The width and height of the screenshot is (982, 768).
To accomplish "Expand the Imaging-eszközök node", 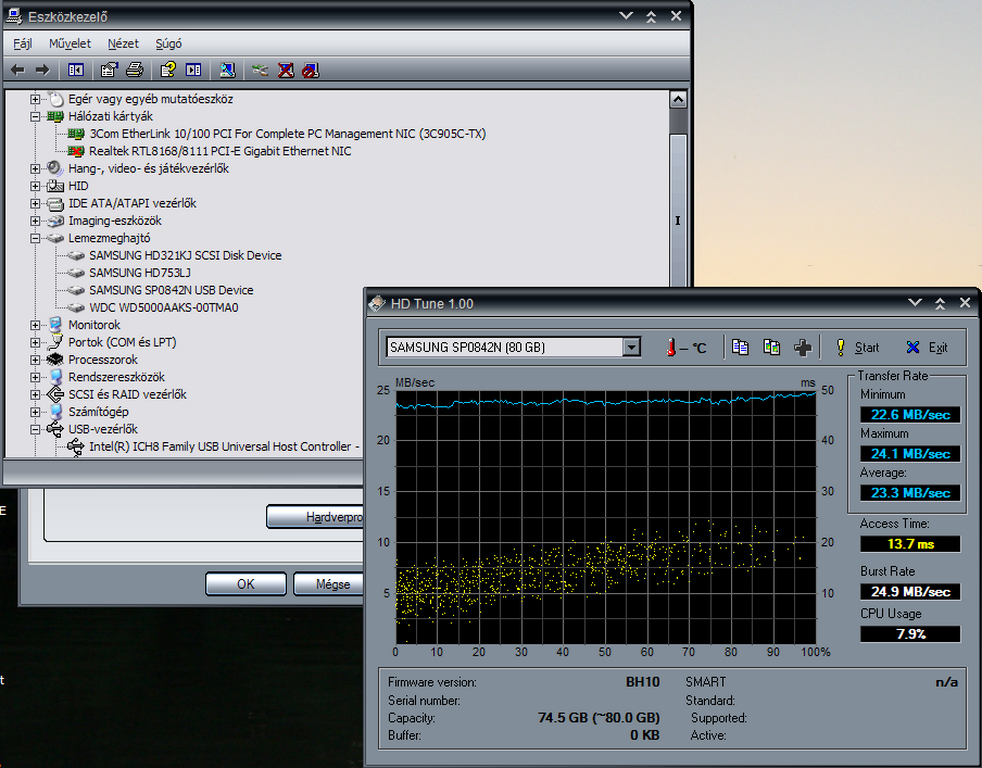I will (35, 221).
